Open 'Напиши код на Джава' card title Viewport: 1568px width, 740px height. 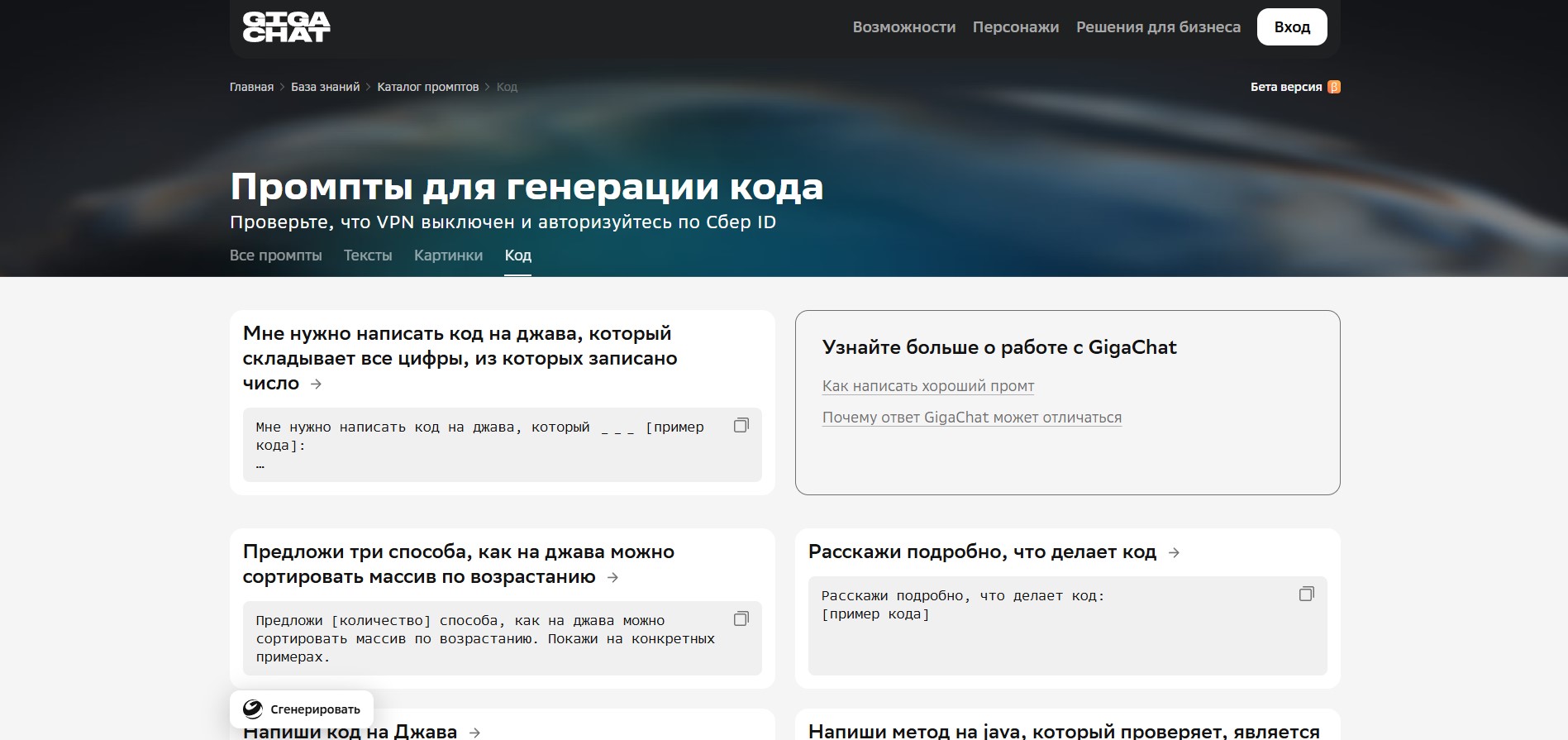tap(350, 732)
